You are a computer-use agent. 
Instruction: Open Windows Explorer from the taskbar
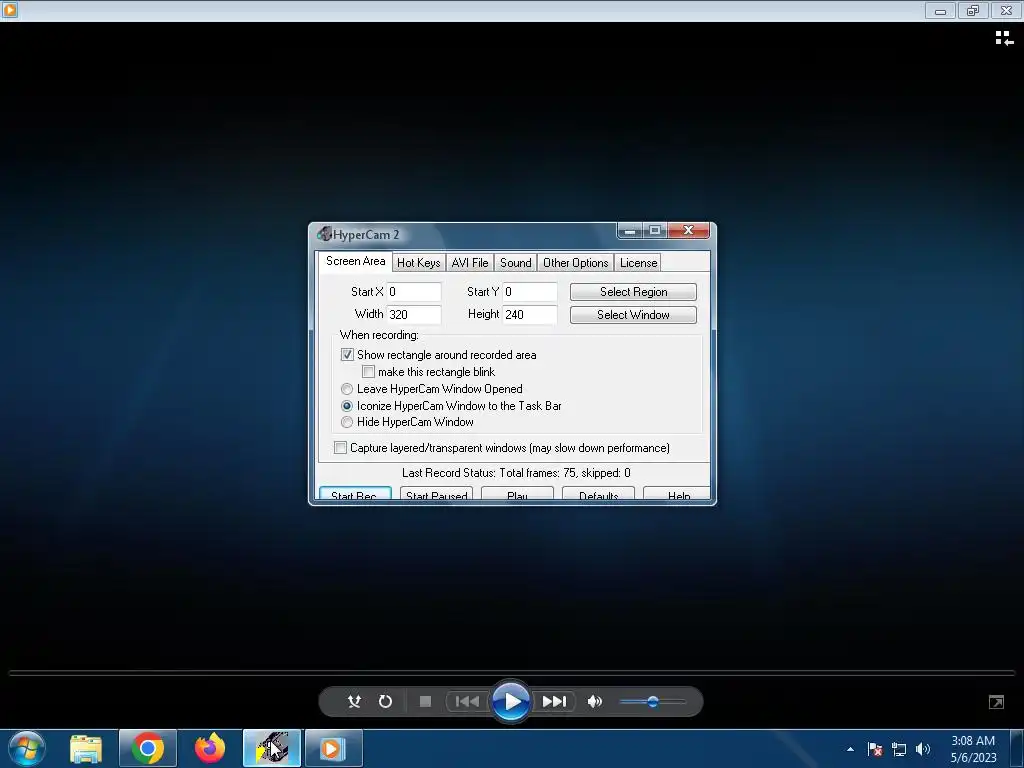tap(86, 749)
